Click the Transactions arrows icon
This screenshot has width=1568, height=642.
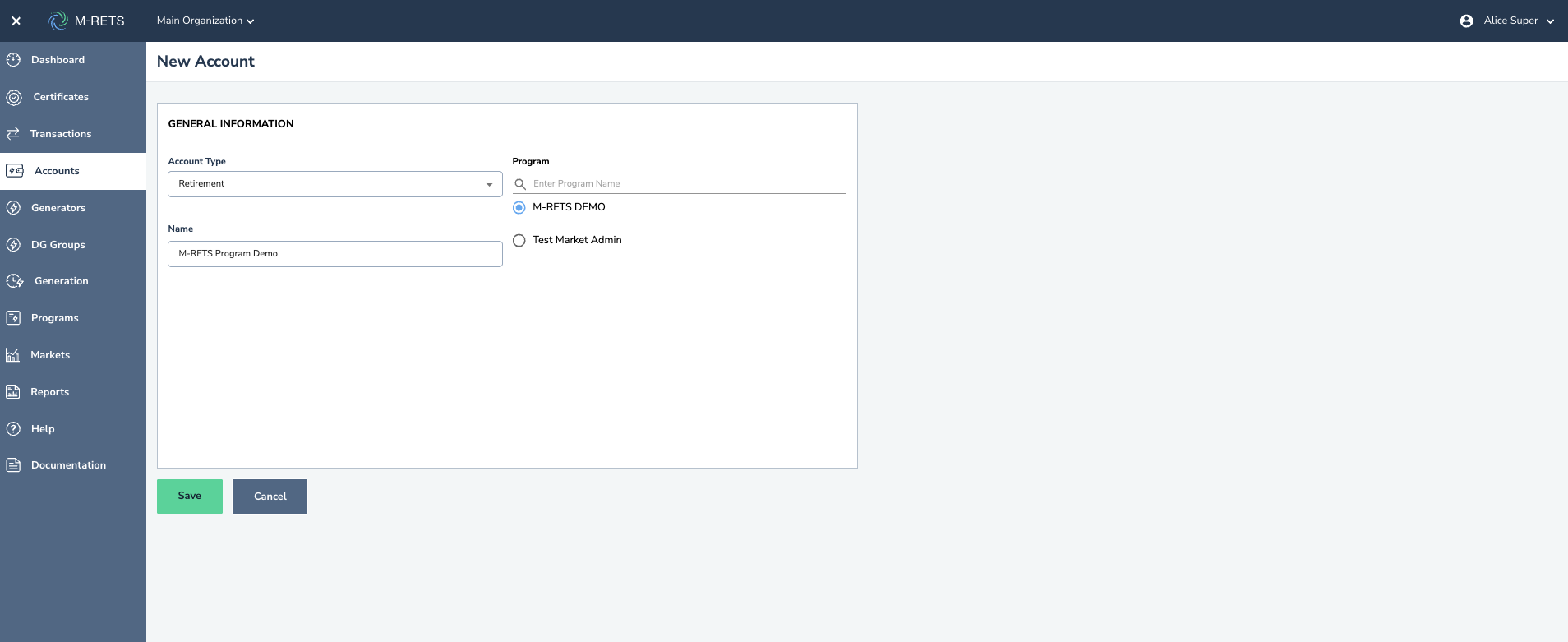(12, 133)
